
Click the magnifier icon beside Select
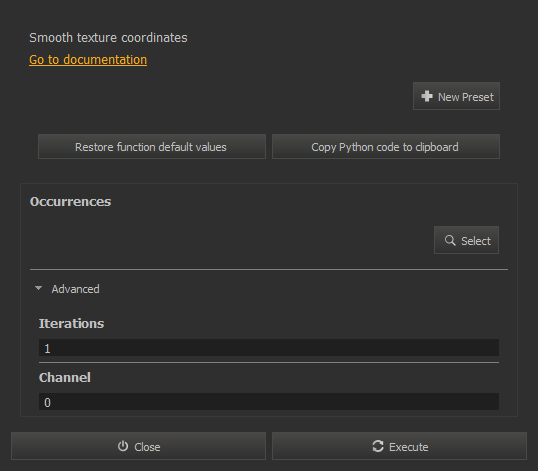click(x=450, y=240)
